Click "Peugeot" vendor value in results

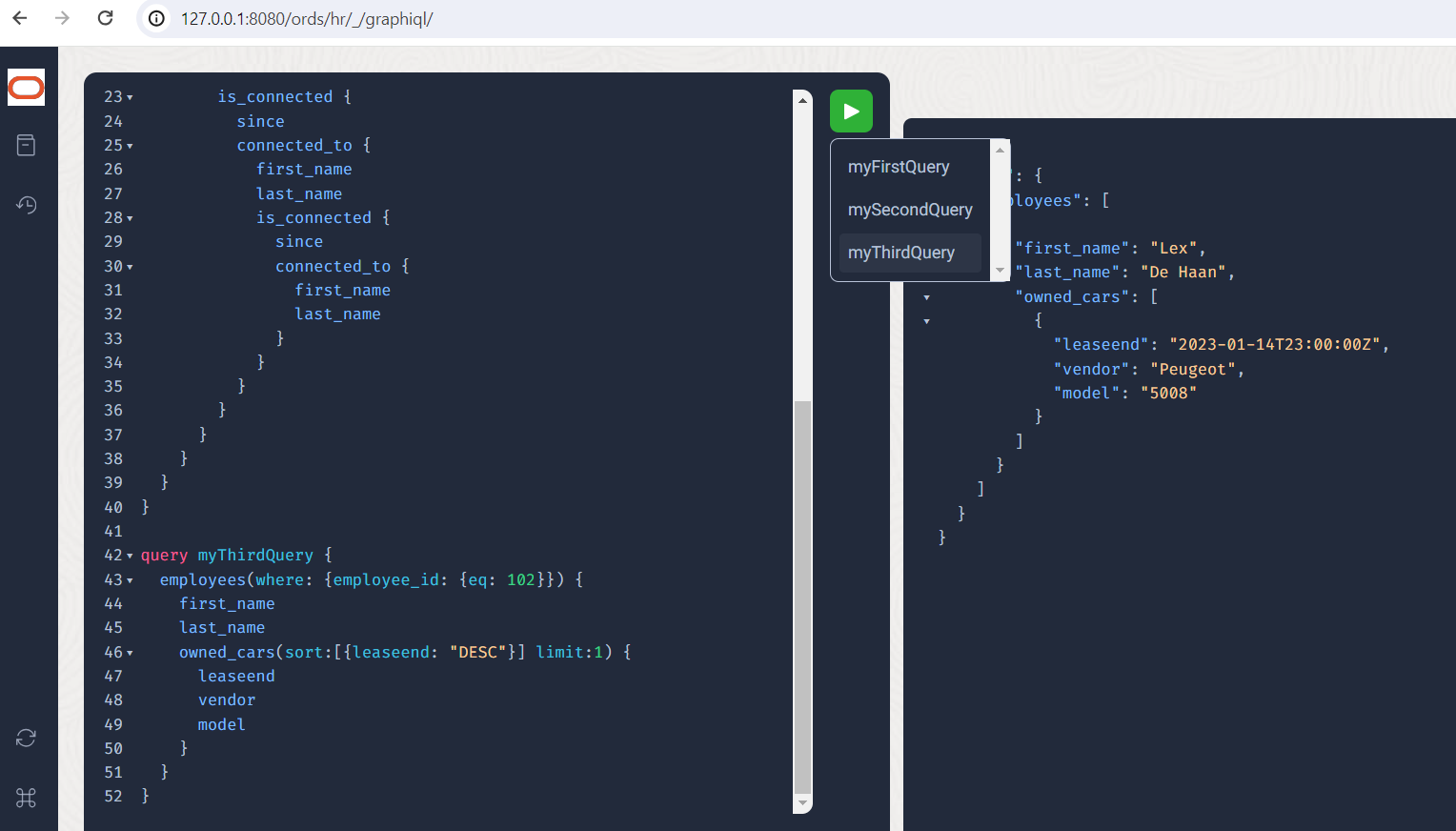pyautogui.click(x=1192, y=369)
